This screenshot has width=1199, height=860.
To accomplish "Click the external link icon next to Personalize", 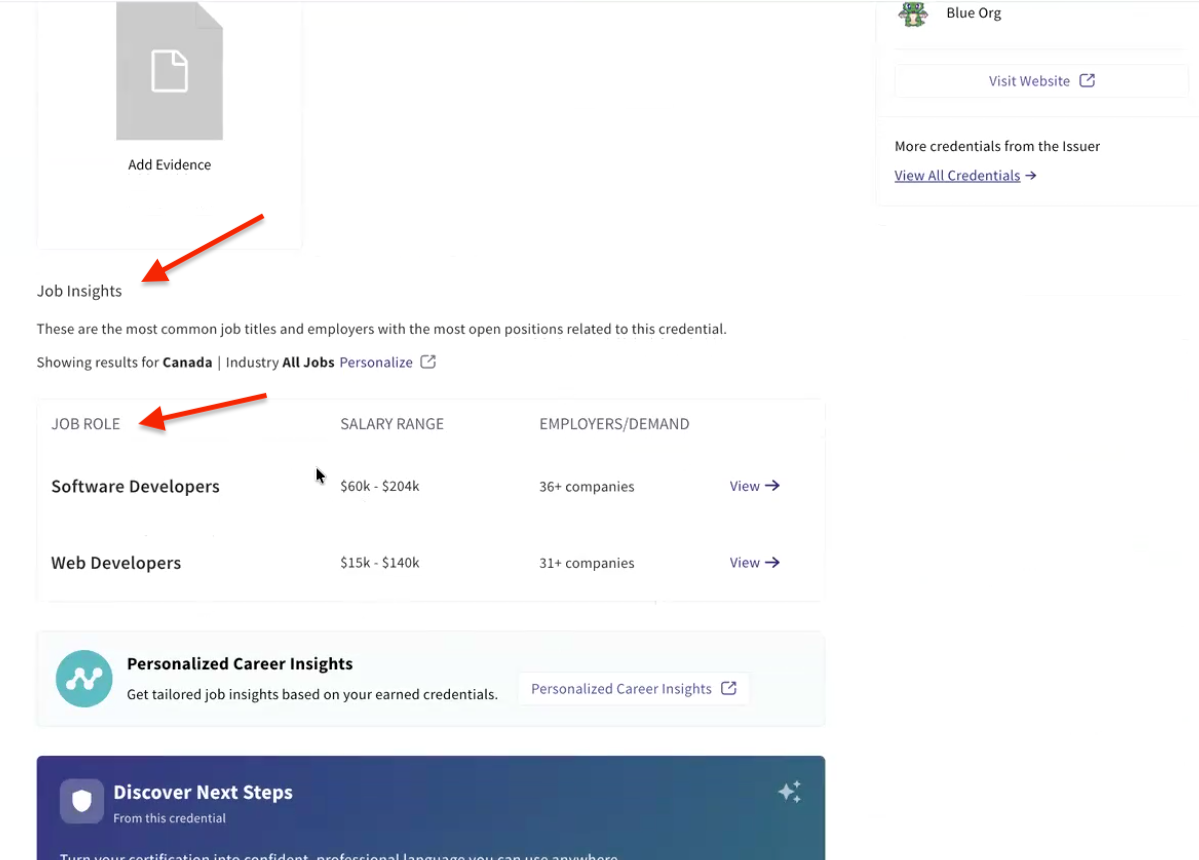I will pyautogui.click(x=428, y=362).
